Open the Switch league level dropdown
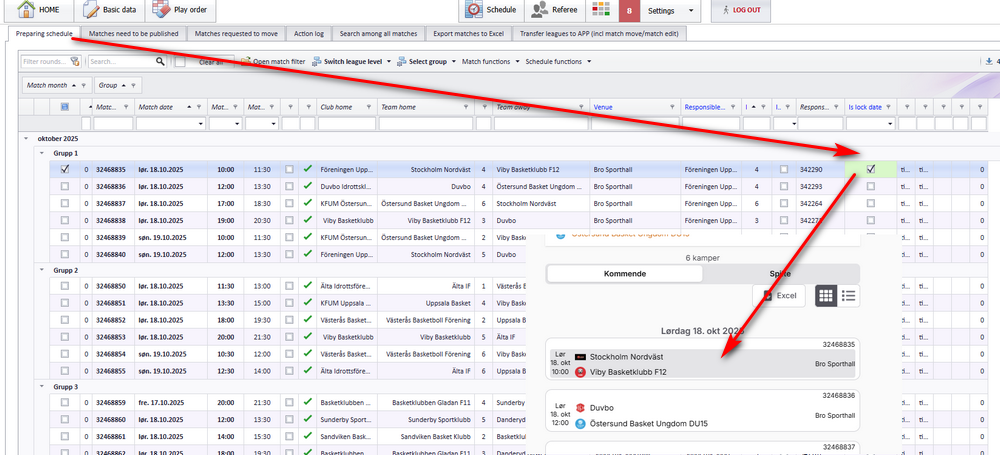This screenshot has height=455, width=1000. coord(351,62)
